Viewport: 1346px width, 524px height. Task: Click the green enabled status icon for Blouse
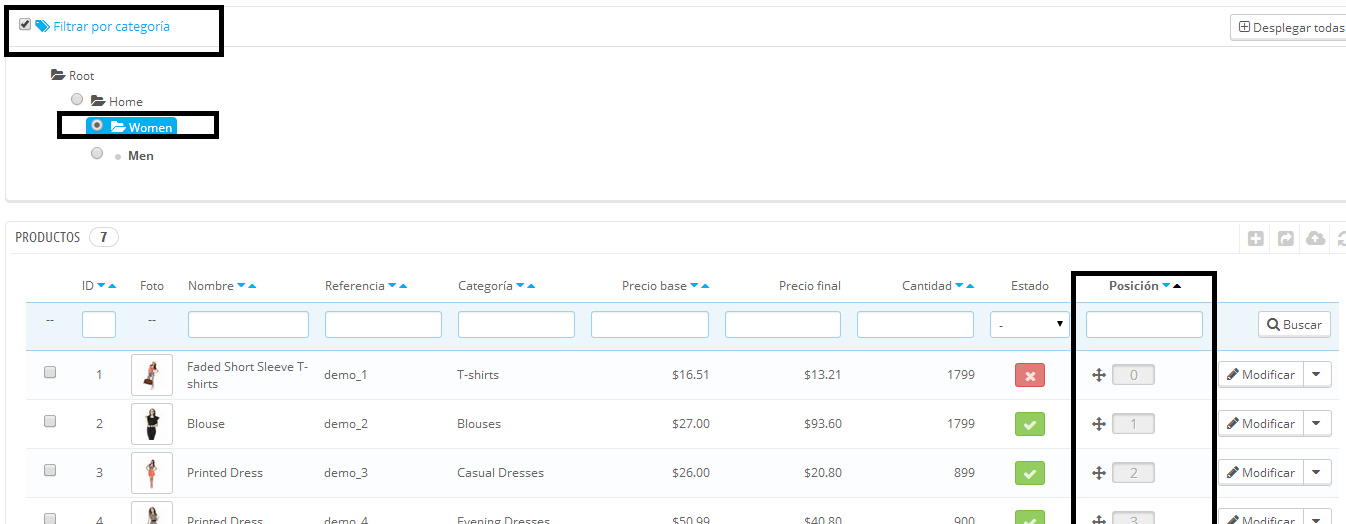click(x=1029, y=424)
